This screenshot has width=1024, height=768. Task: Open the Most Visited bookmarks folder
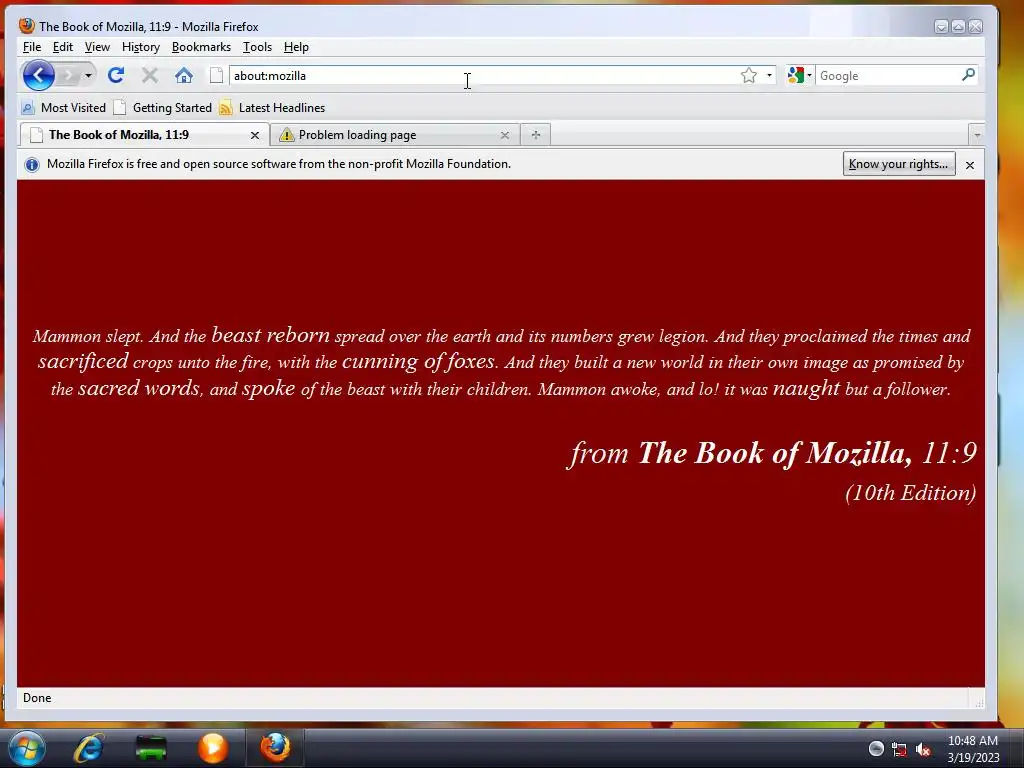tap(63, 108)
